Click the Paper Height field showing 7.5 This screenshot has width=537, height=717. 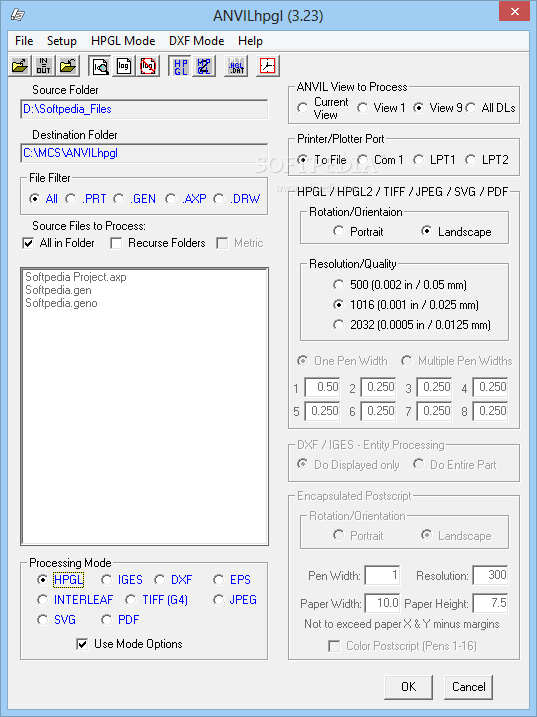490,603
